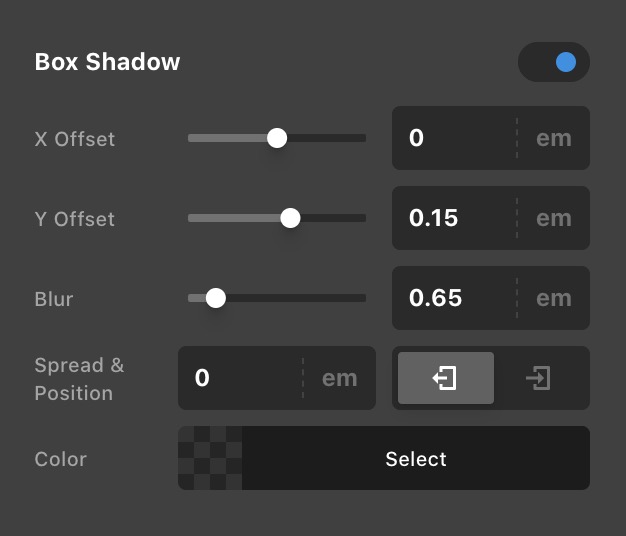Select the outset shadow position icon
Viewport: 626px width, 536px height.
(x=446, y=378)
